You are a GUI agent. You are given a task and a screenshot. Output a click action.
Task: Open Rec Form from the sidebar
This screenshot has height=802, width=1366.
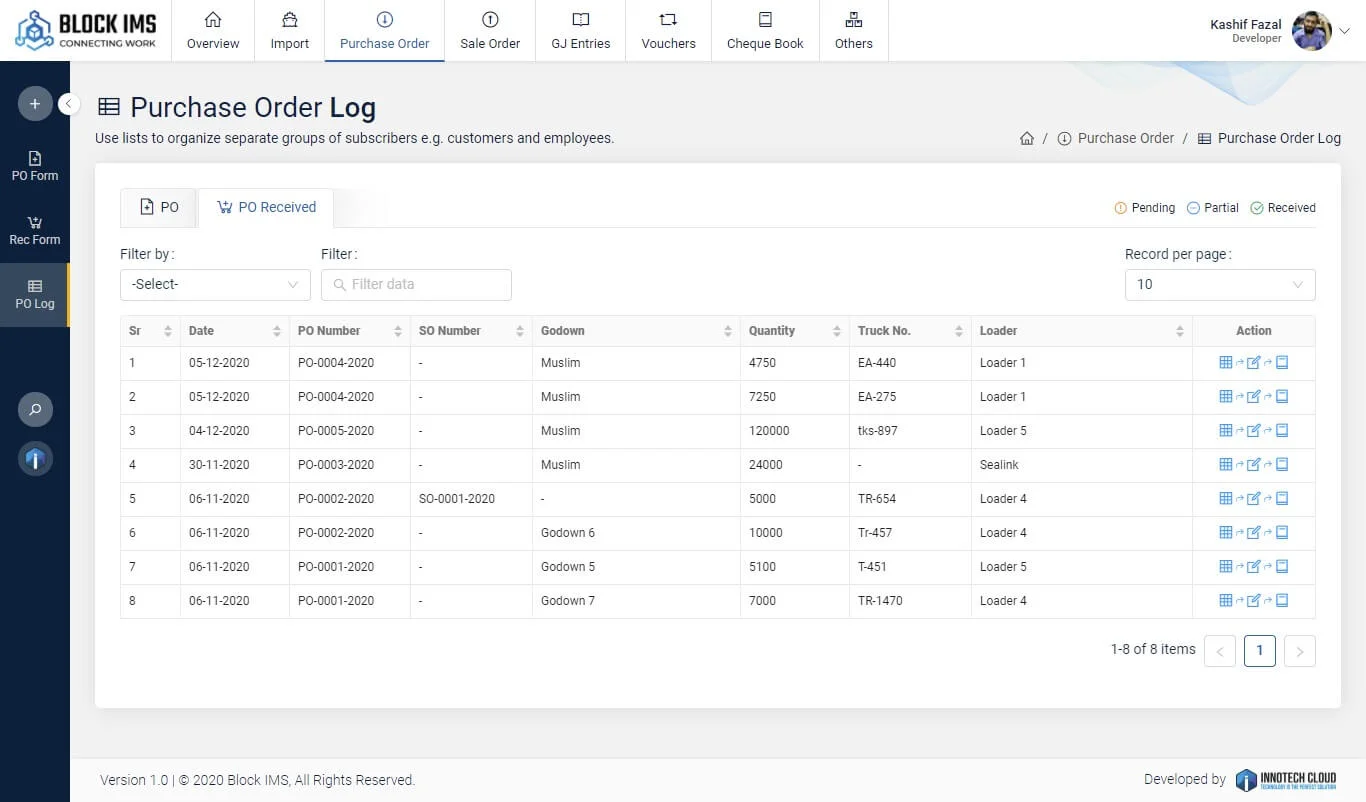pyautogui.click(x=35, y=230)
